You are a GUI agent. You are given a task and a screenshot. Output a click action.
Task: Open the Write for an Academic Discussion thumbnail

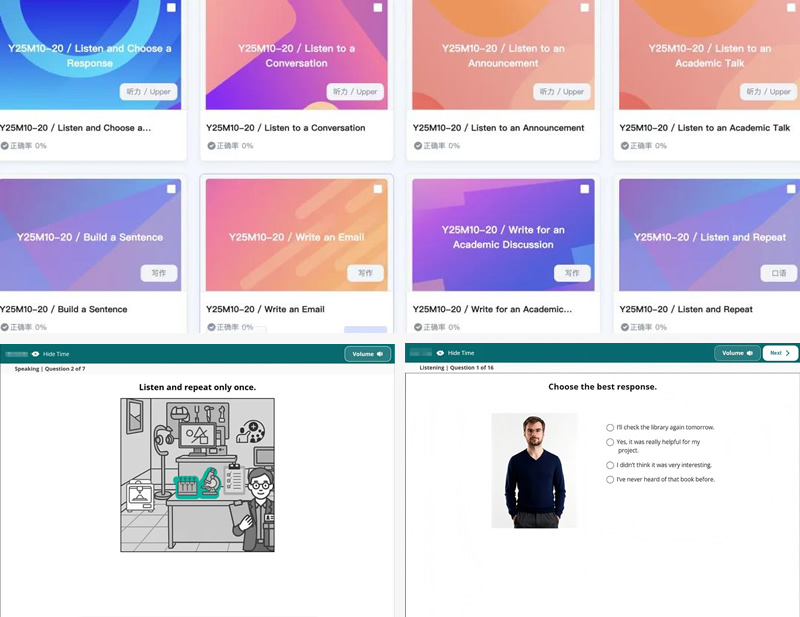503,235
